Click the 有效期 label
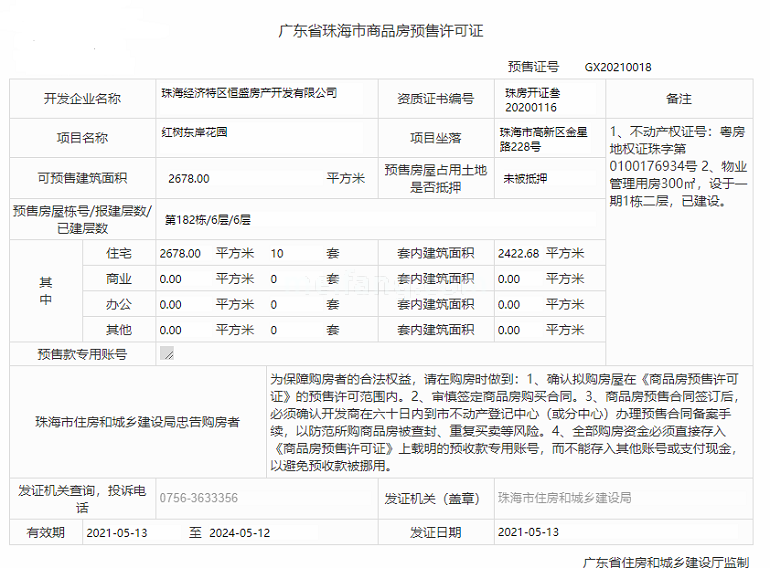 pyautogui.click(x=46, y=533)
